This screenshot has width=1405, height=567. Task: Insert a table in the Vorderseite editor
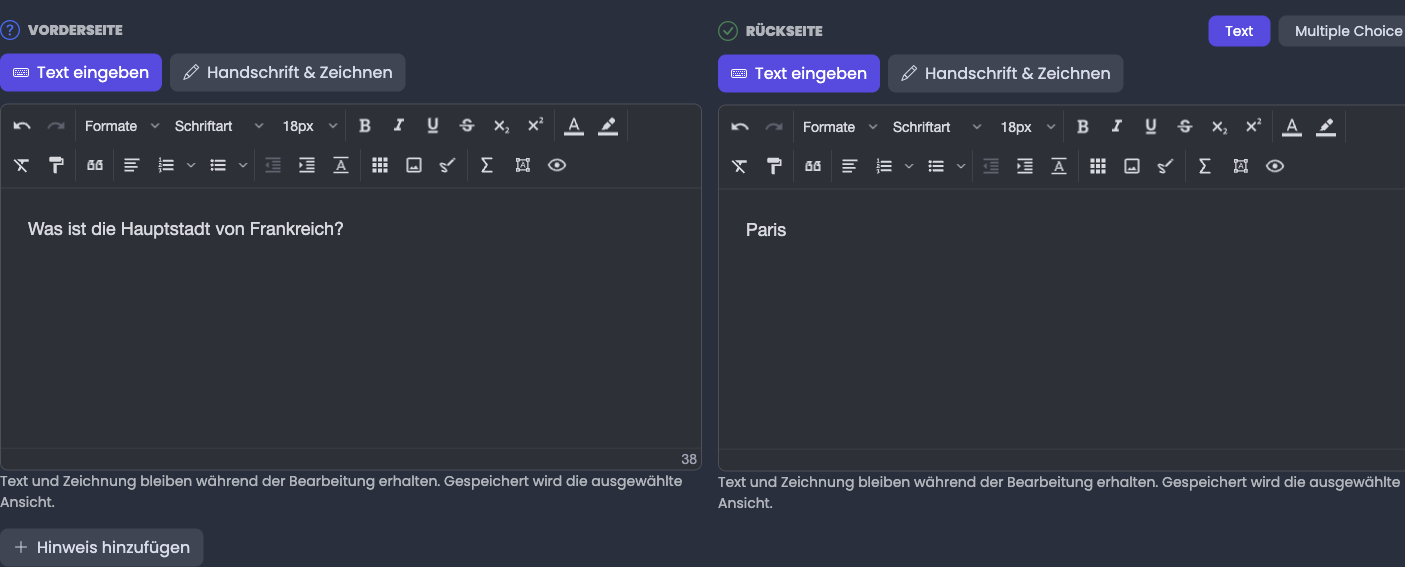[x=380, y=166]
